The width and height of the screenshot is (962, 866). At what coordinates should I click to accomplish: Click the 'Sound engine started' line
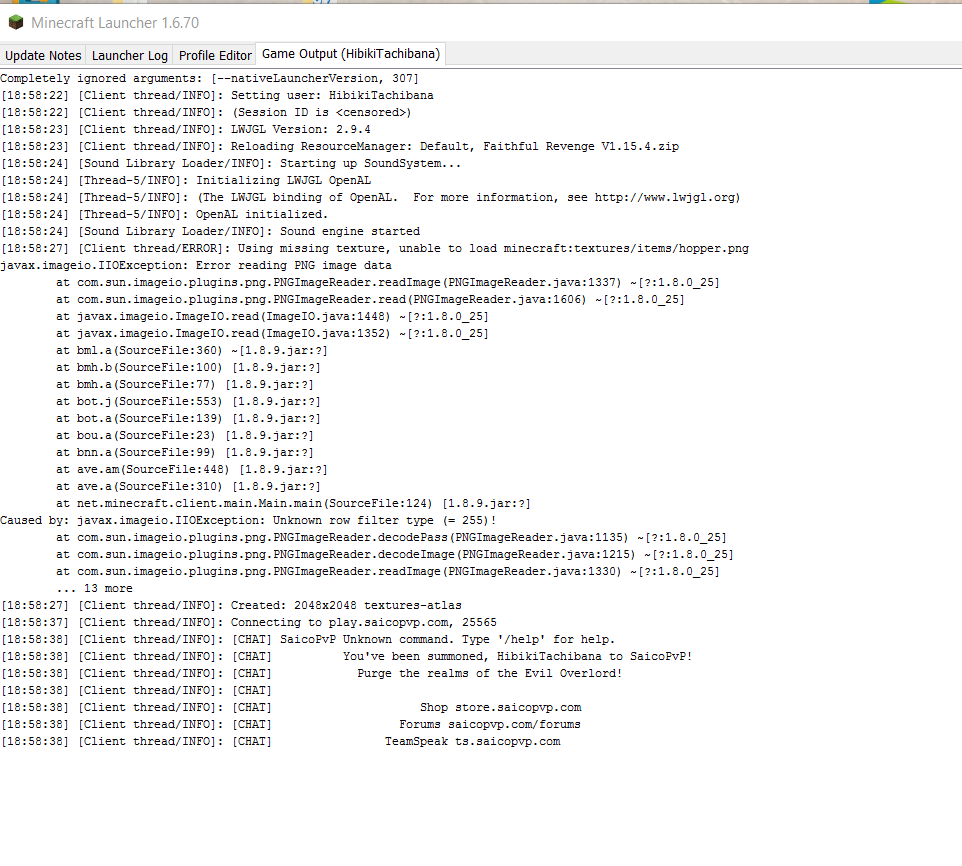point(210,232)
